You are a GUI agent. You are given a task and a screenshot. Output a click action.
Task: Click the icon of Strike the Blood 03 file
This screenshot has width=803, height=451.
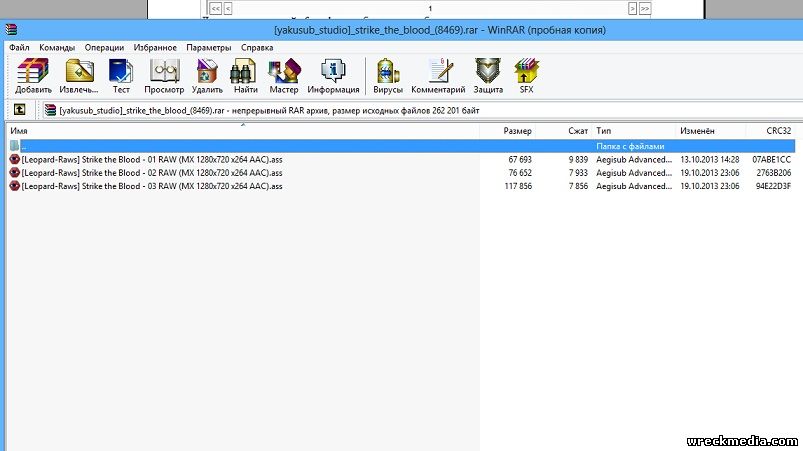click(x=14, y=186)
